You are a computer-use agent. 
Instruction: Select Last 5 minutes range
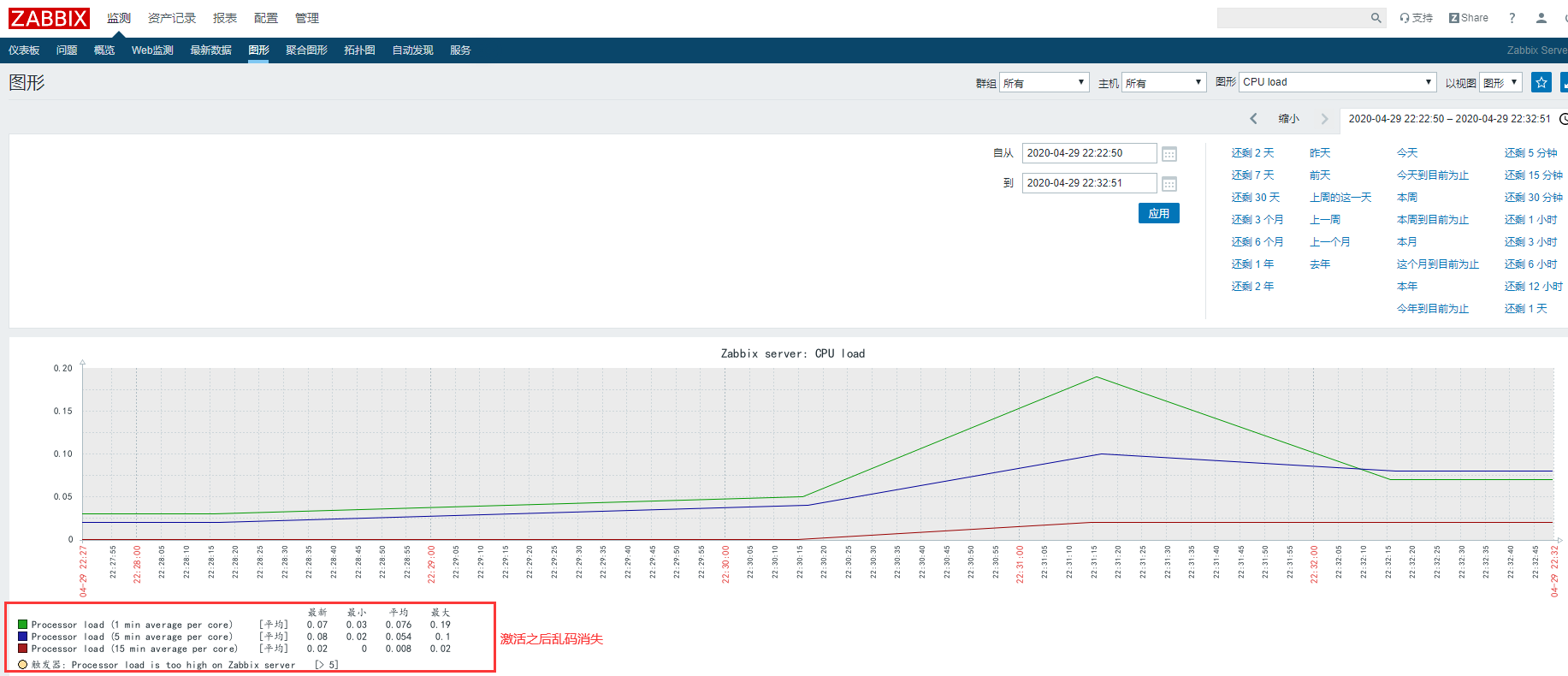[1530, 153]
